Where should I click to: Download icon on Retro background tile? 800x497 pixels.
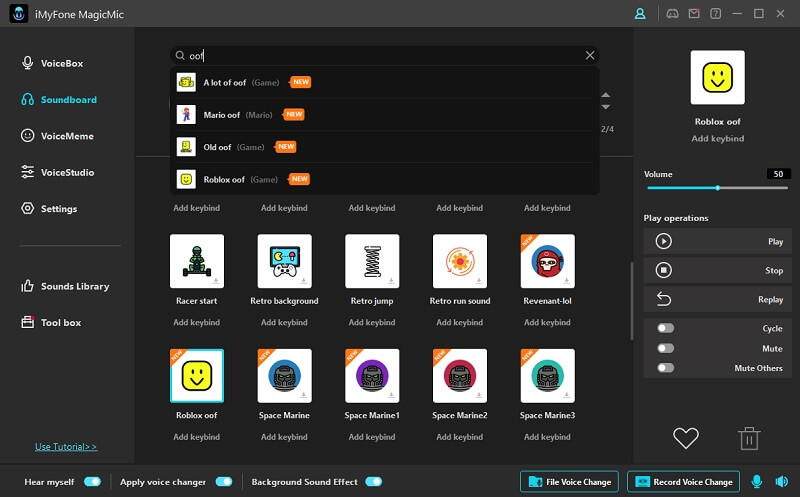[304, 281]
